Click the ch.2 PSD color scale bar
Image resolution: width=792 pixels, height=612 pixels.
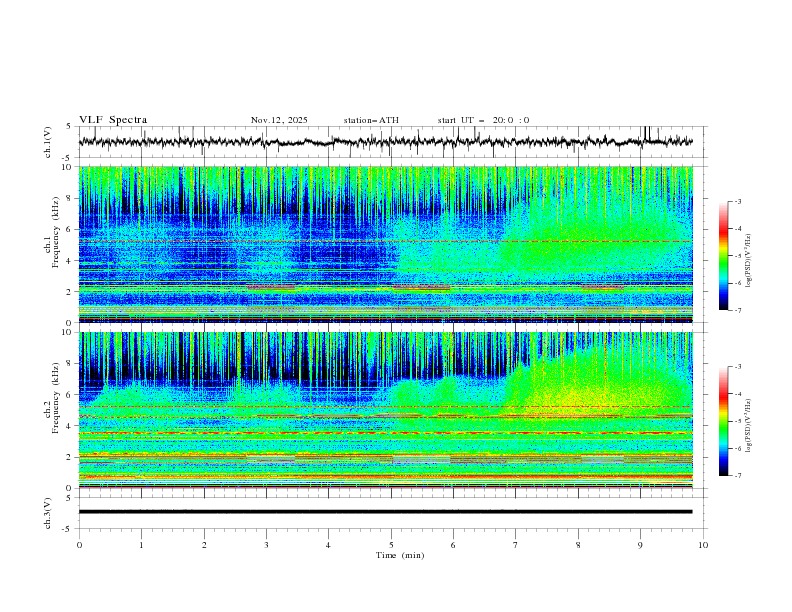pos(723,421)
